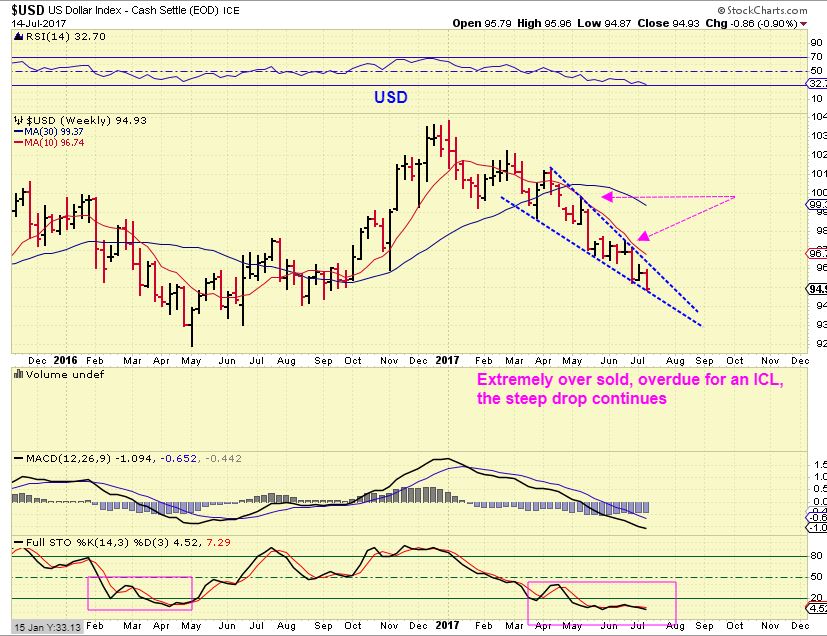
Task: Click the stochastic '80' level on right axis
Action: (816, 556)
